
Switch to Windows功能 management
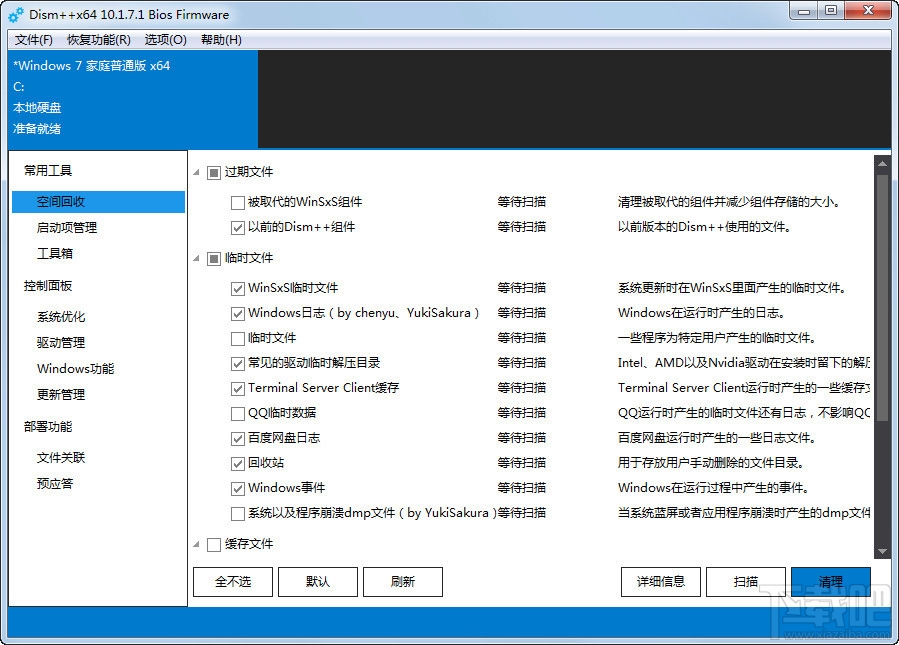[74, 368]
